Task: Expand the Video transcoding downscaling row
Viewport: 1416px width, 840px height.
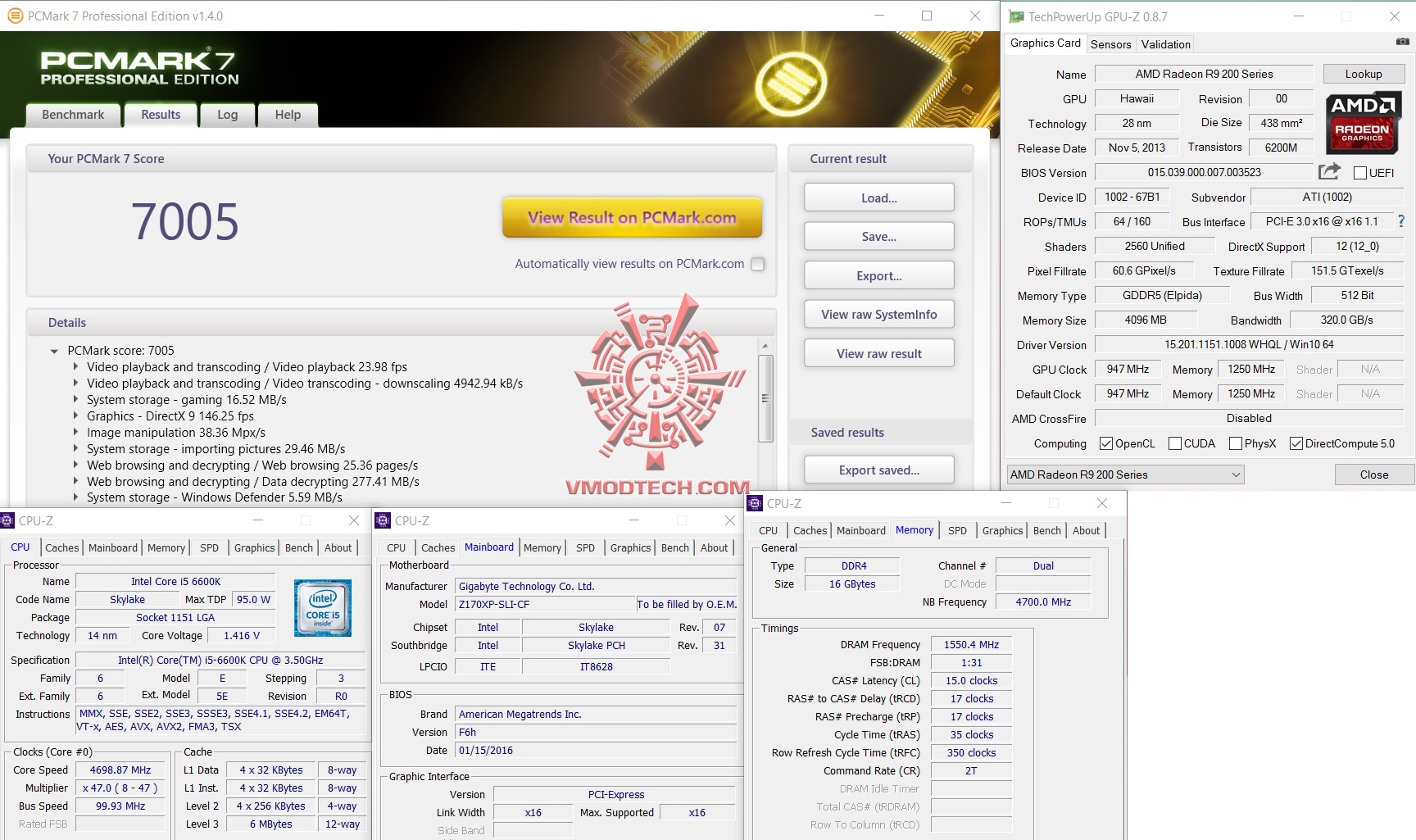Action: 76,384
